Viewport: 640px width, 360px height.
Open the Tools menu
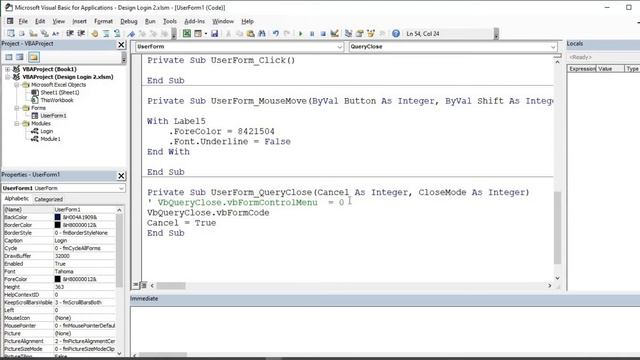[x=170, y=21]
